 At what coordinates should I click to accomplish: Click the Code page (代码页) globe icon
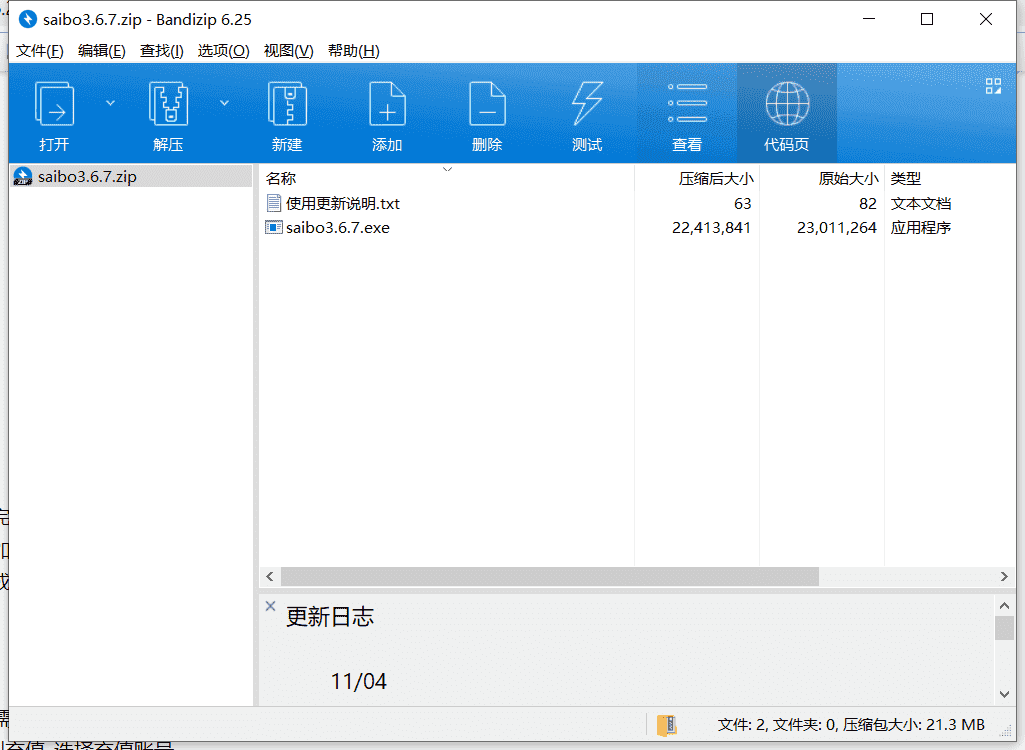click(787, 103)
